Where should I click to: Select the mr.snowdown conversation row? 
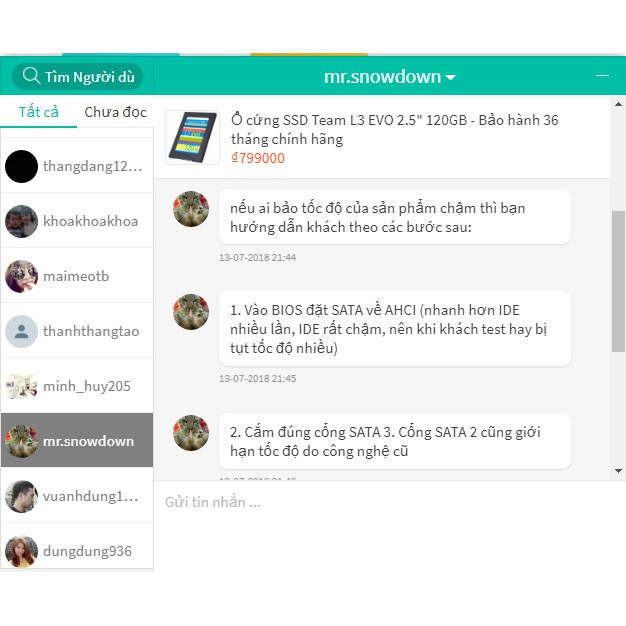click(77, 441)
